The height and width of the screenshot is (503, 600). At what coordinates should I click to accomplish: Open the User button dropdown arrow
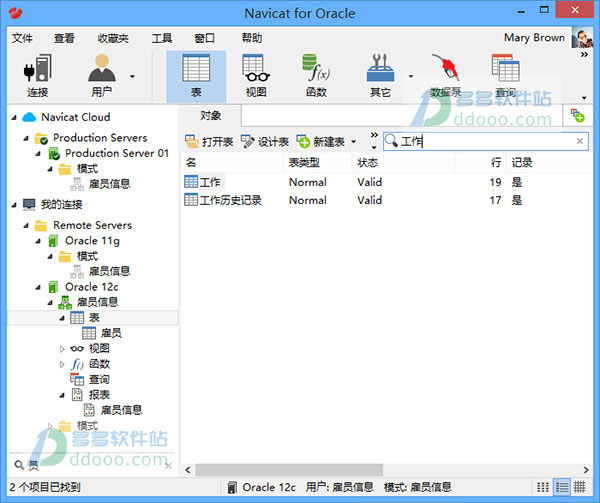(x=132, y=77)
